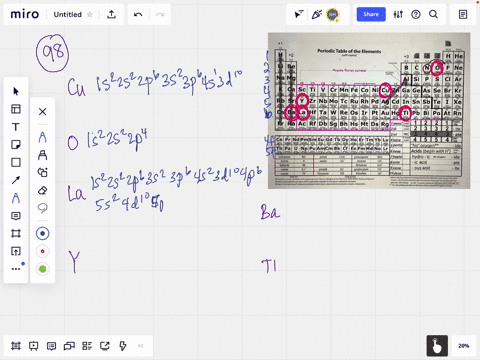Start presentation mode icon
Image resolution: width=480 pixels, height=360 pixels.
click(33, 346)
